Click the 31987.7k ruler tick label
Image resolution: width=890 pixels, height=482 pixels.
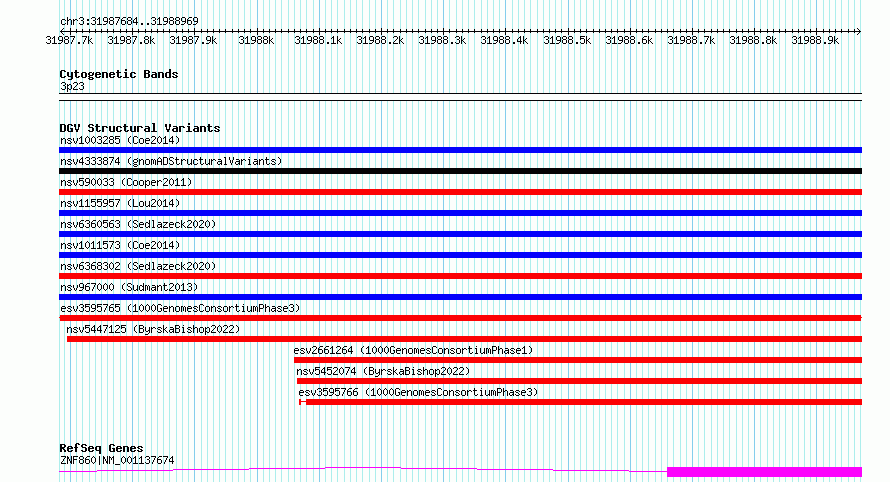click(69, 41)
